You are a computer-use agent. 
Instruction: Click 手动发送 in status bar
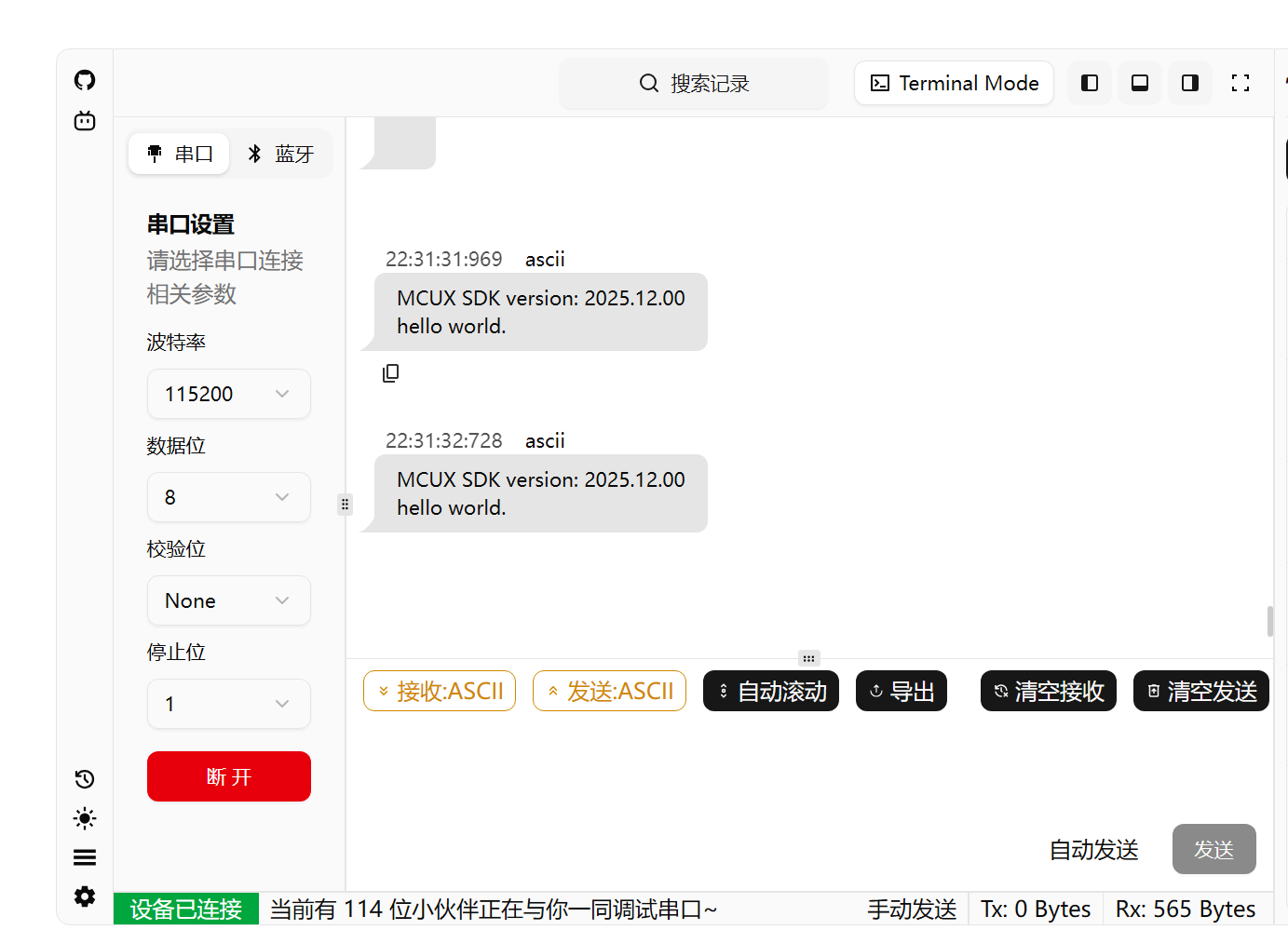[913, 910]
